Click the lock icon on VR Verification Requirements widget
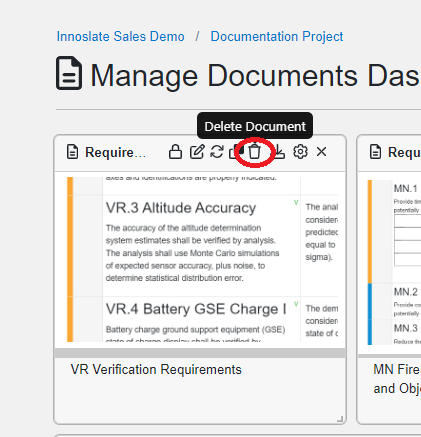Screen dimensions: 421x437 pyautogui.click(x=175, y=152)
